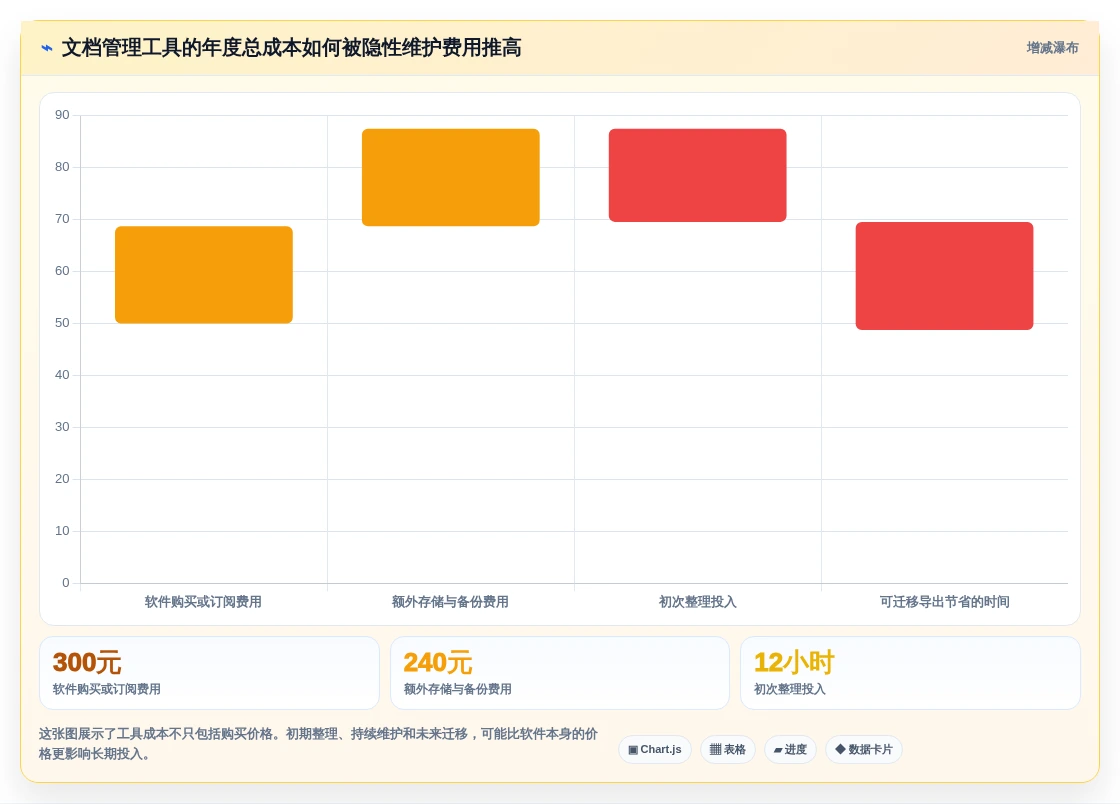Click the 表格 tag chip
This screenshot has height=804, width=1120.
point(728,750)
